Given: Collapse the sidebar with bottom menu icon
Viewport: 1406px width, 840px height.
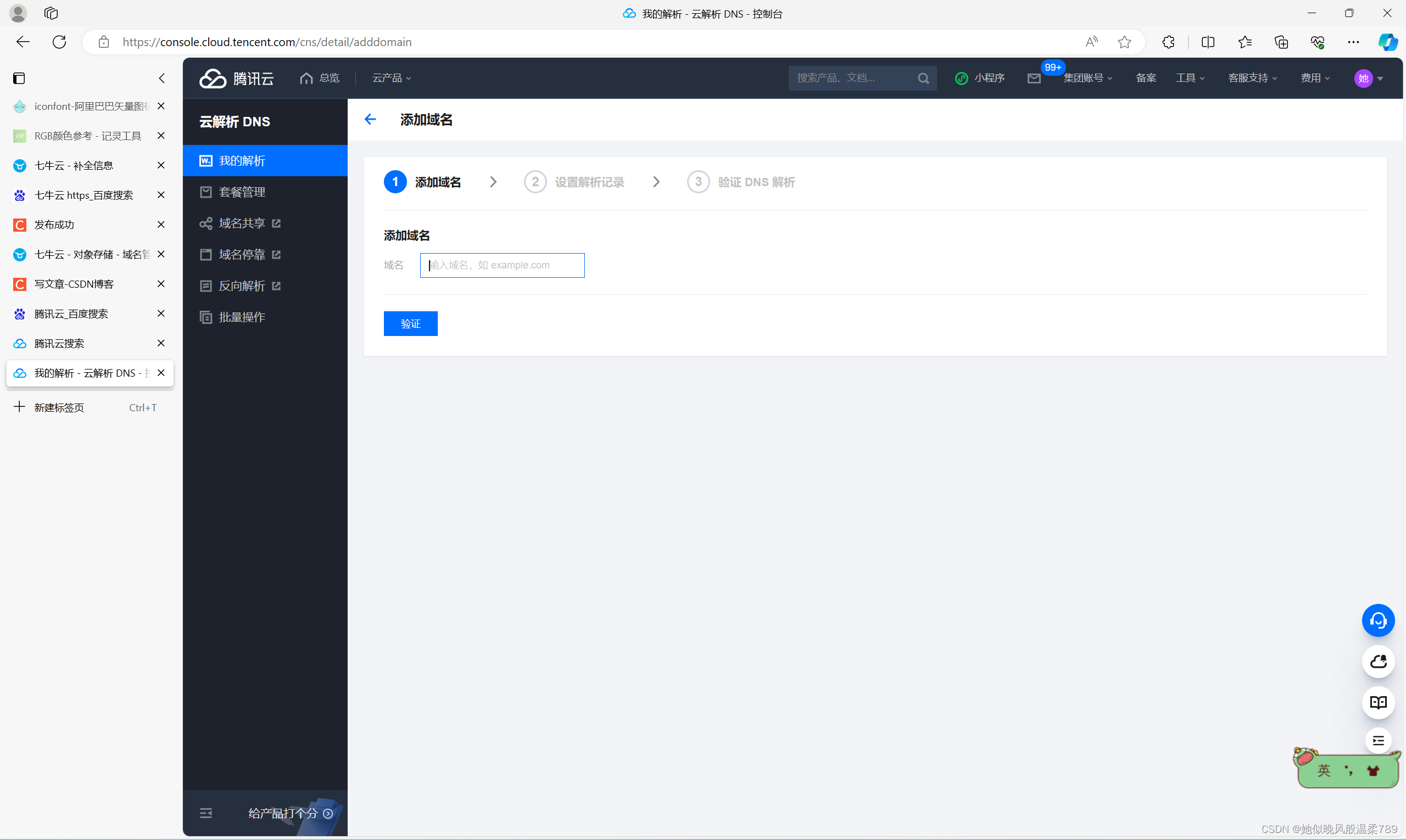Looking at the screenshot, I should point(206,814).
